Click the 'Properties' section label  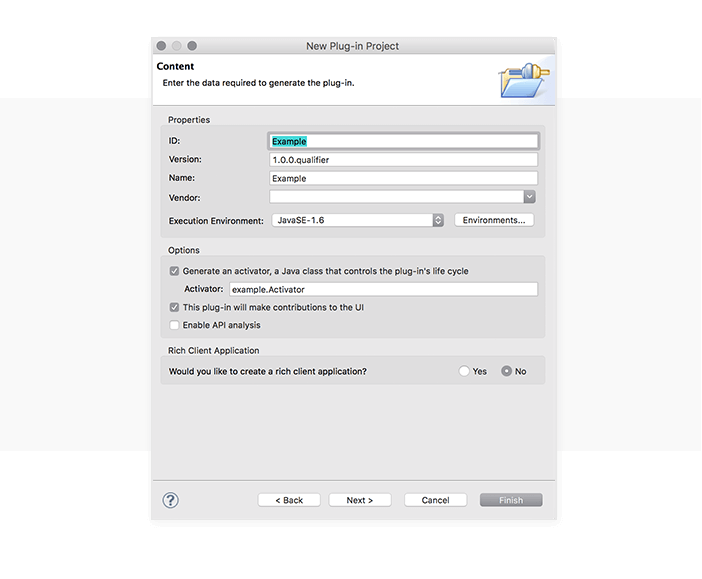pyautogui.click(x=189, y=120)
